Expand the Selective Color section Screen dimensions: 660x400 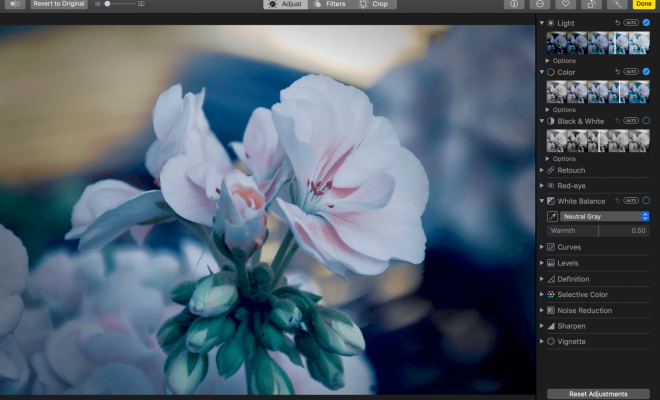(x=542, y=295)
